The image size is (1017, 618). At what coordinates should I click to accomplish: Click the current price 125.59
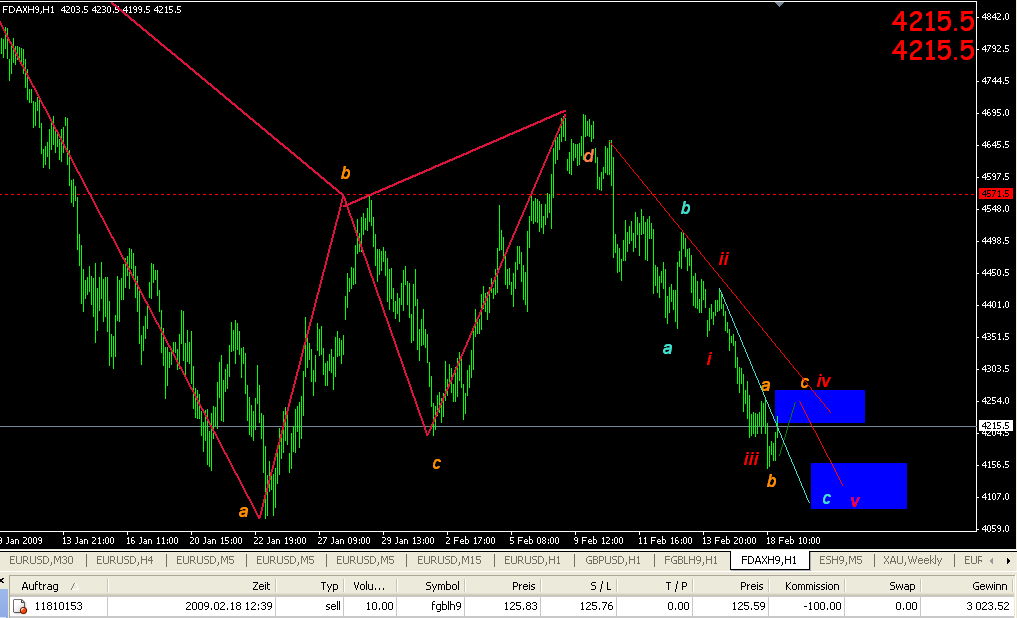click(x=748, y=606)
